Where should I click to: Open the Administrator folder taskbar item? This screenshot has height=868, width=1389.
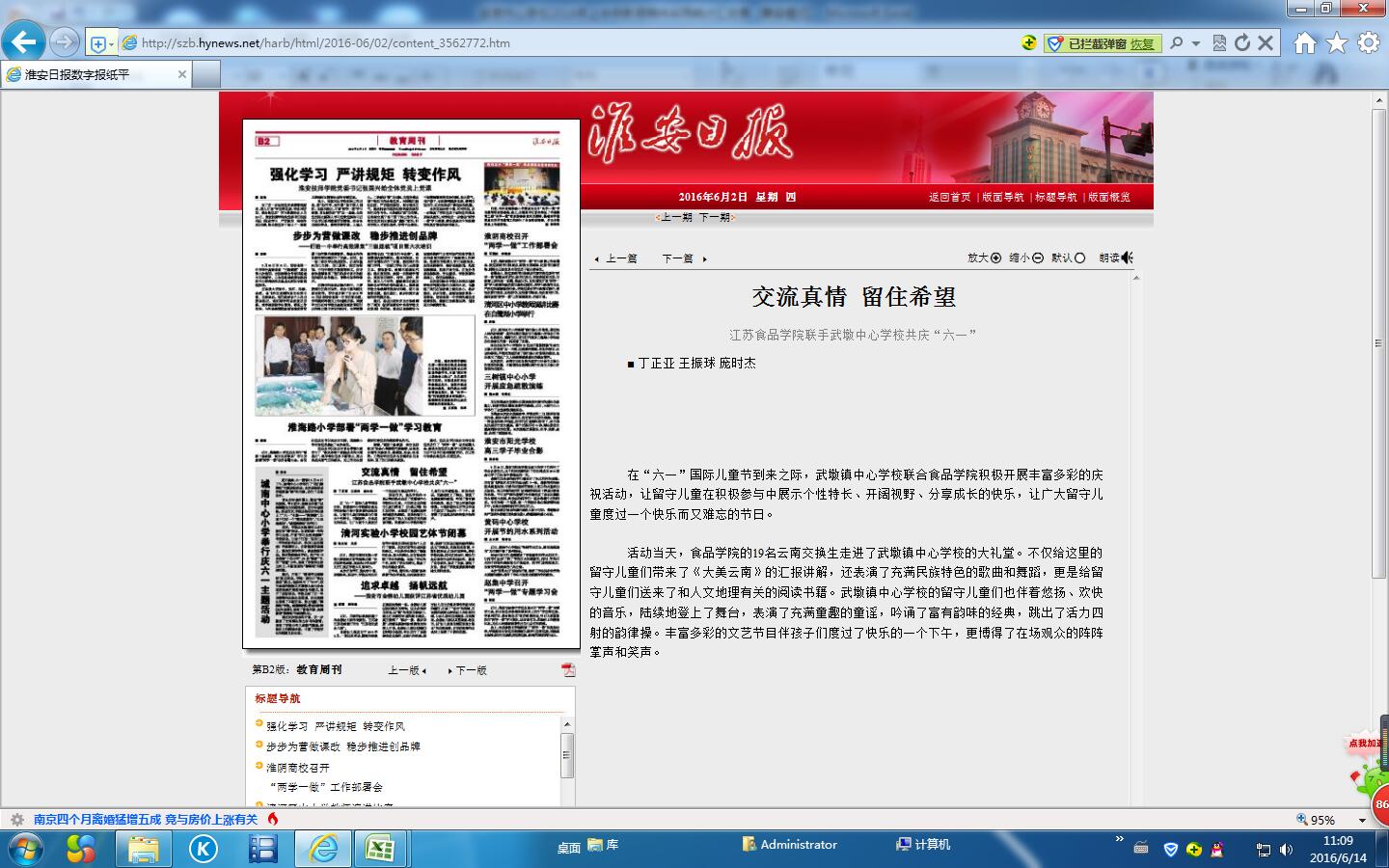point(790,845)
